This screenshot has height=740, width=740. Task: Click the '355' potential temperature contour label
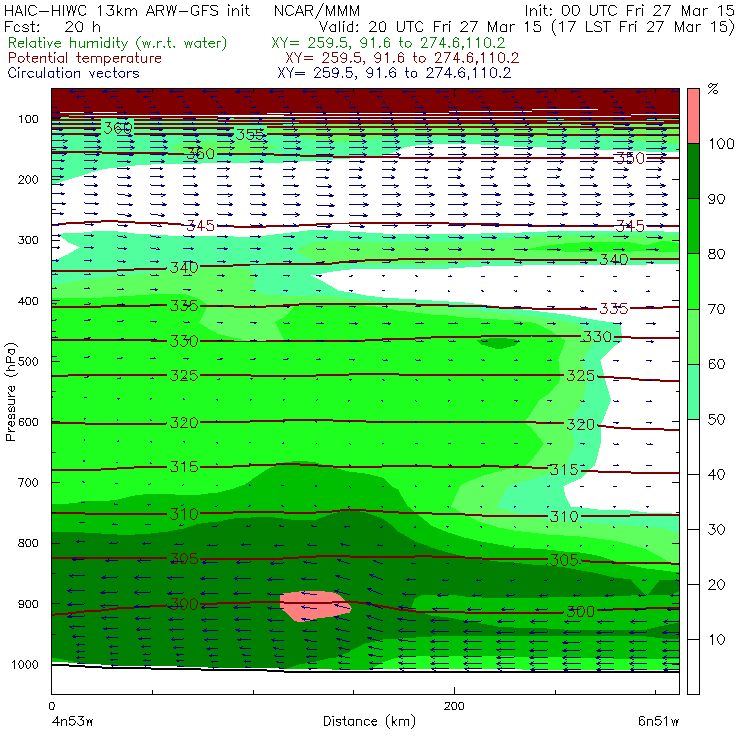coord(250,135)
